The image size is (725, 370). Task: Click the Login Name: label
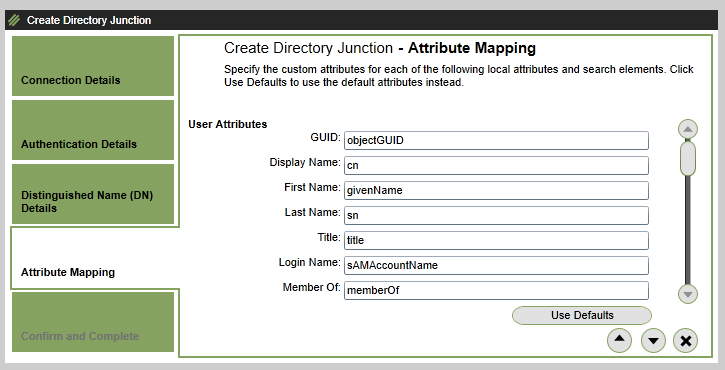coord(310,262)
